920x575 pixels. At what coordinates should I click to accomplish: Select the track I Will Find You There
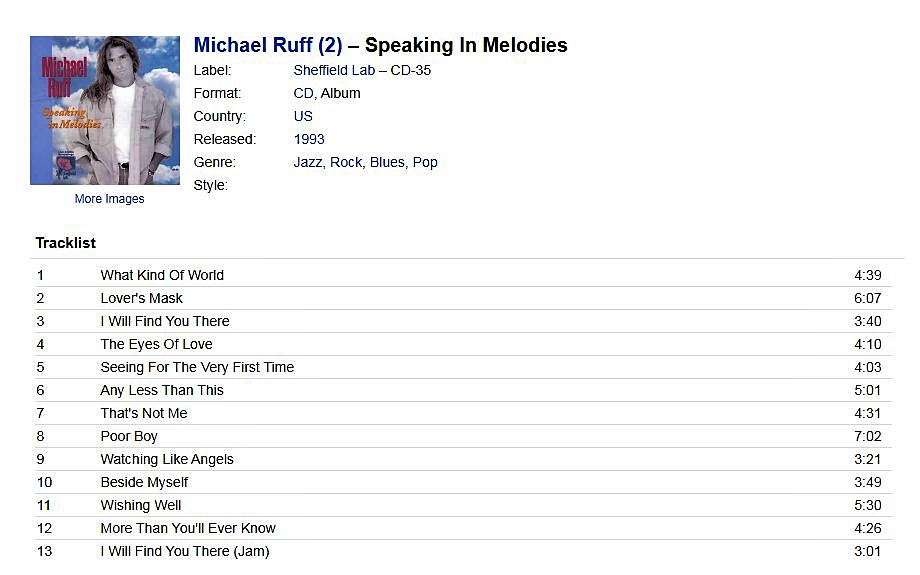coord(165,321)
